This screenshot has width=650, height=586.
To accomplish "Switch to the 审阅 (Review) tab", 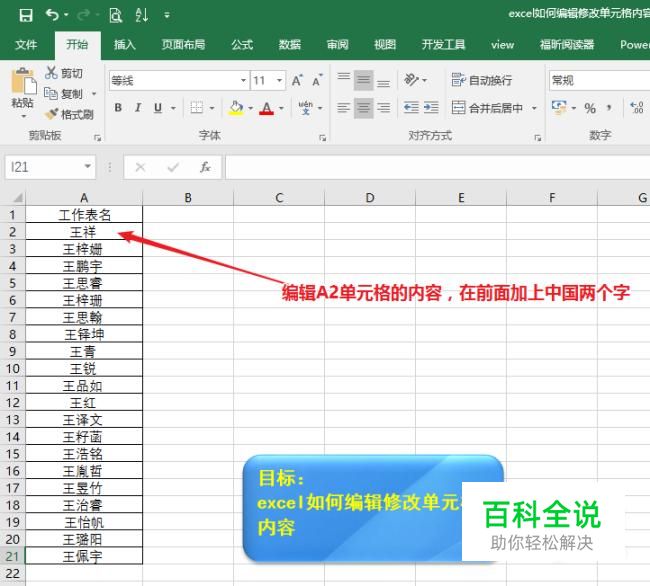I will pos(337,45).
